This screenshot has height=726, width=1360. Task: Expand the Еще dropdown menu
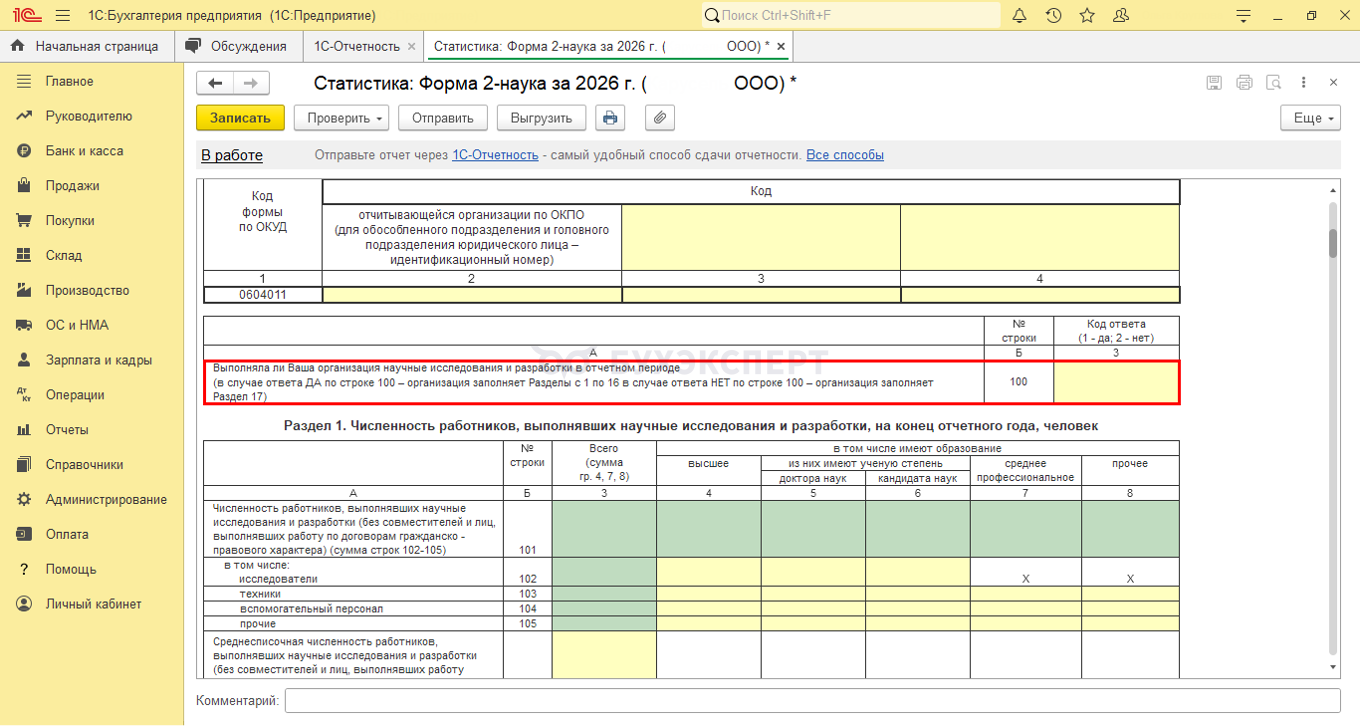pyautogui.click(x=1310, y=118)
